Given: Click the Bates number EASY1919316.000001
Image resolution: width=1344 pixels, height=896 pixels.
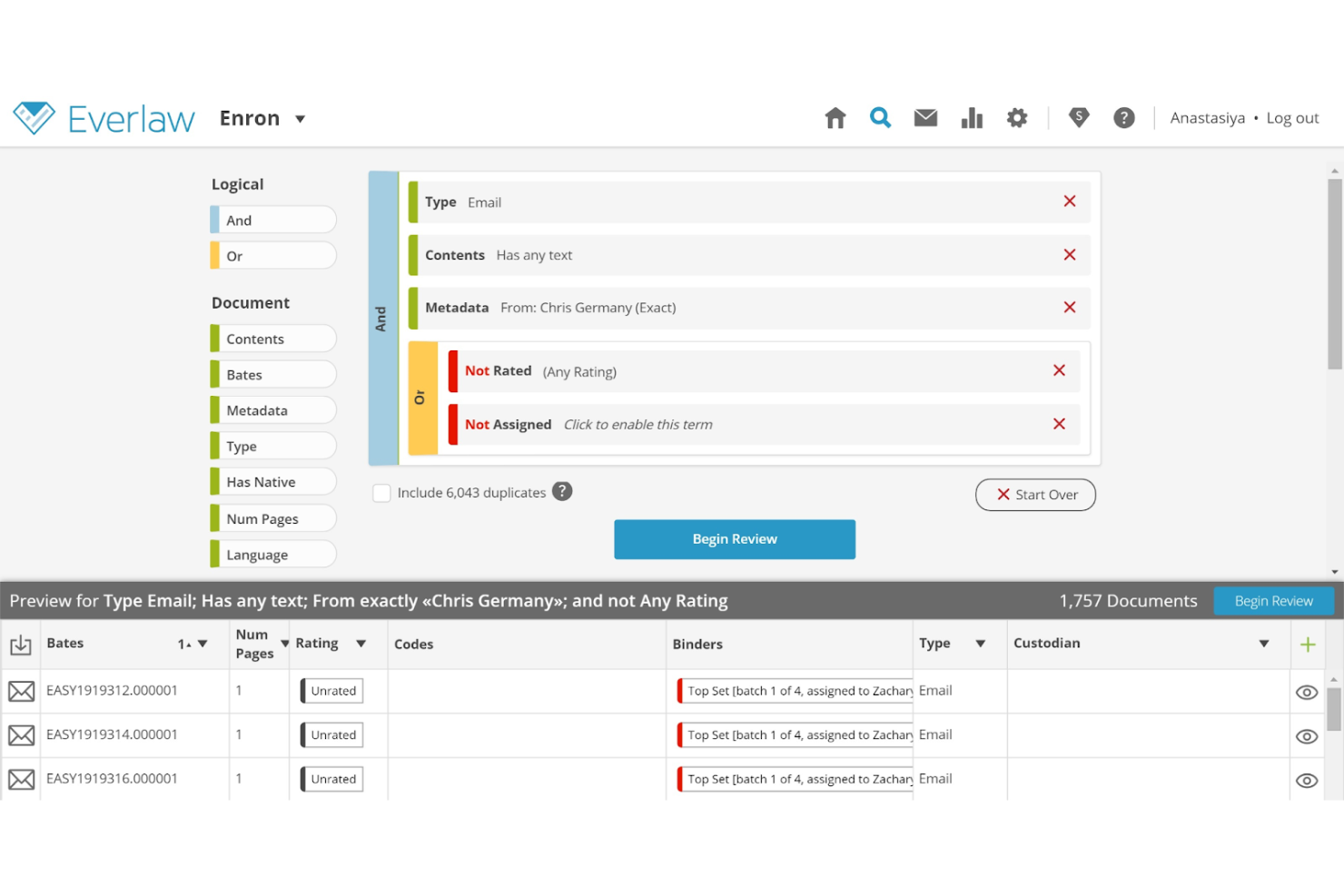Looking at the screenshot, I should click(112, 779).
